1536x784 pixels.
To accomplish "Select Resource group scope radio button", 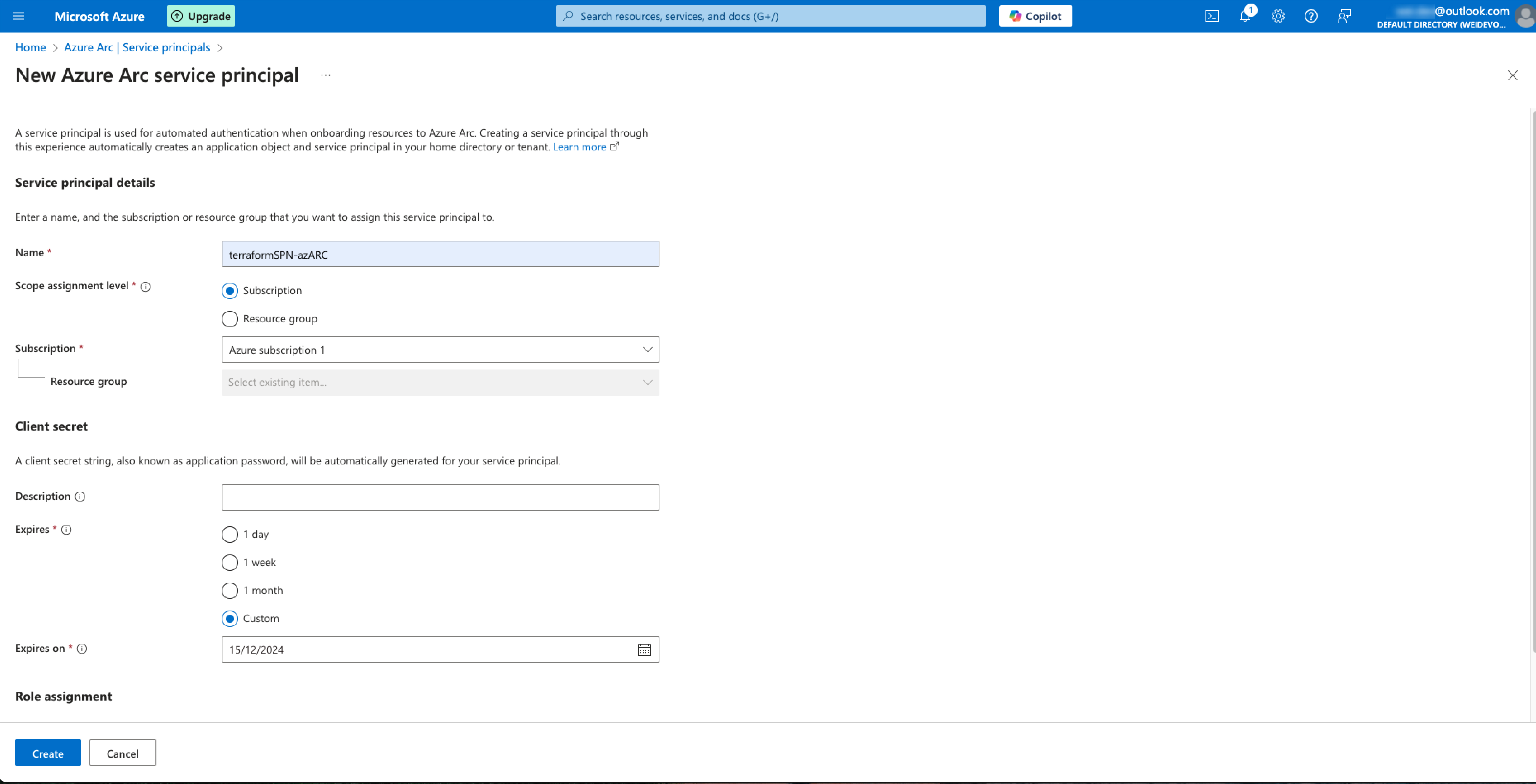I will point(230,319).
